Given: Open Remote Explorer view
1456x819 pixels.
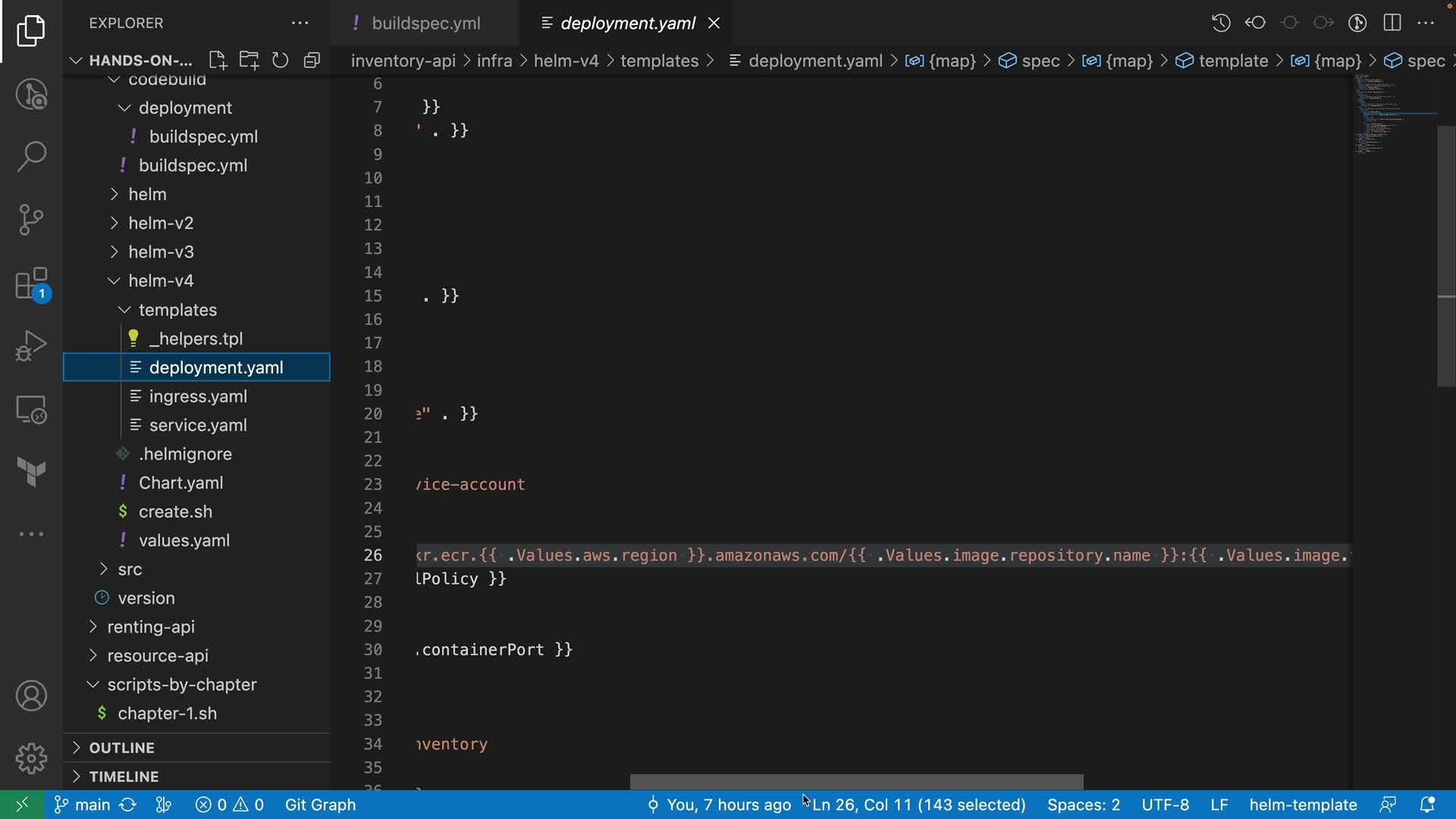Looking at the screenshot, I should pos(31,410).
